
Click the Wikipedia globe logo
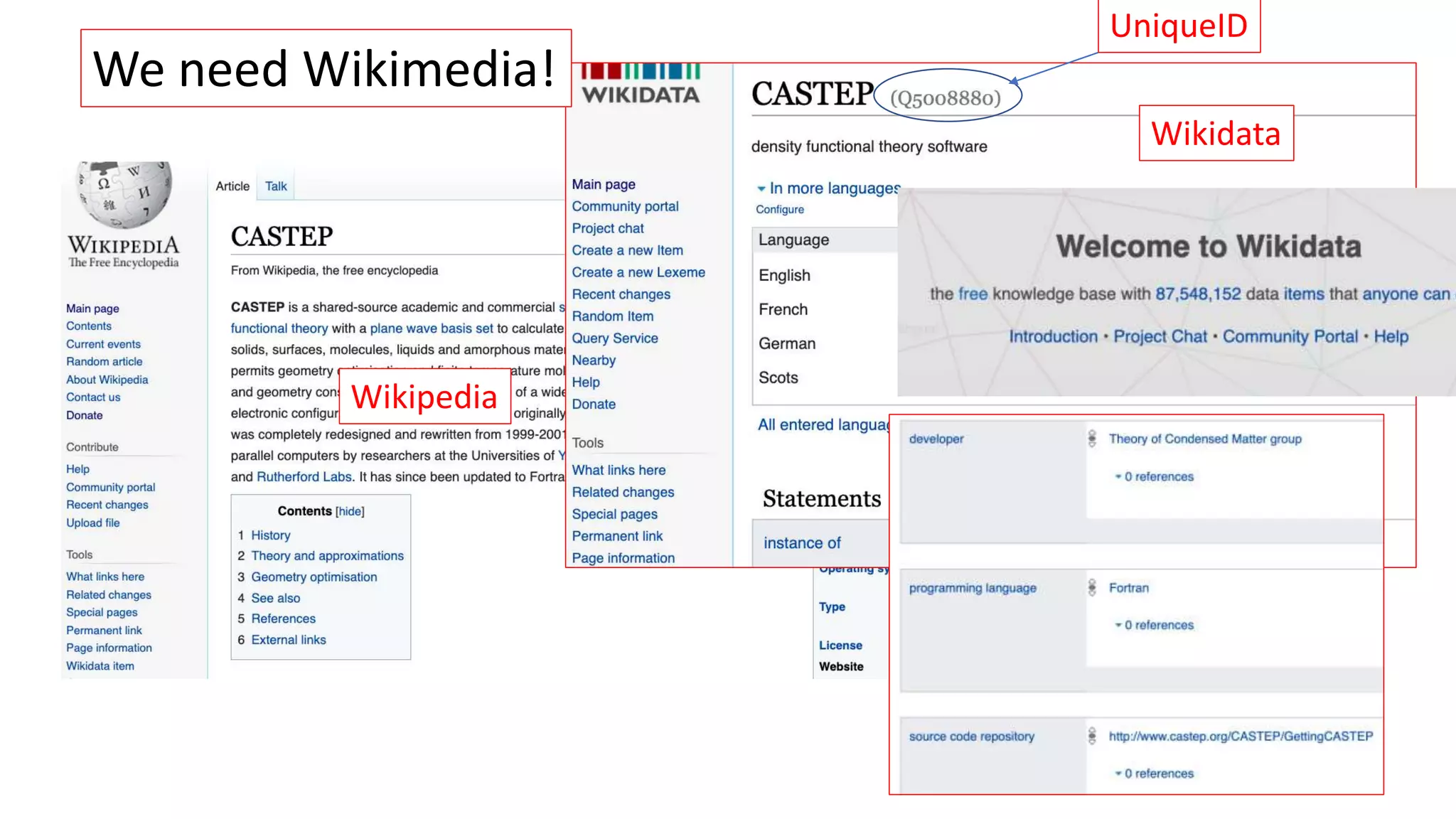(x=125, y=194)
